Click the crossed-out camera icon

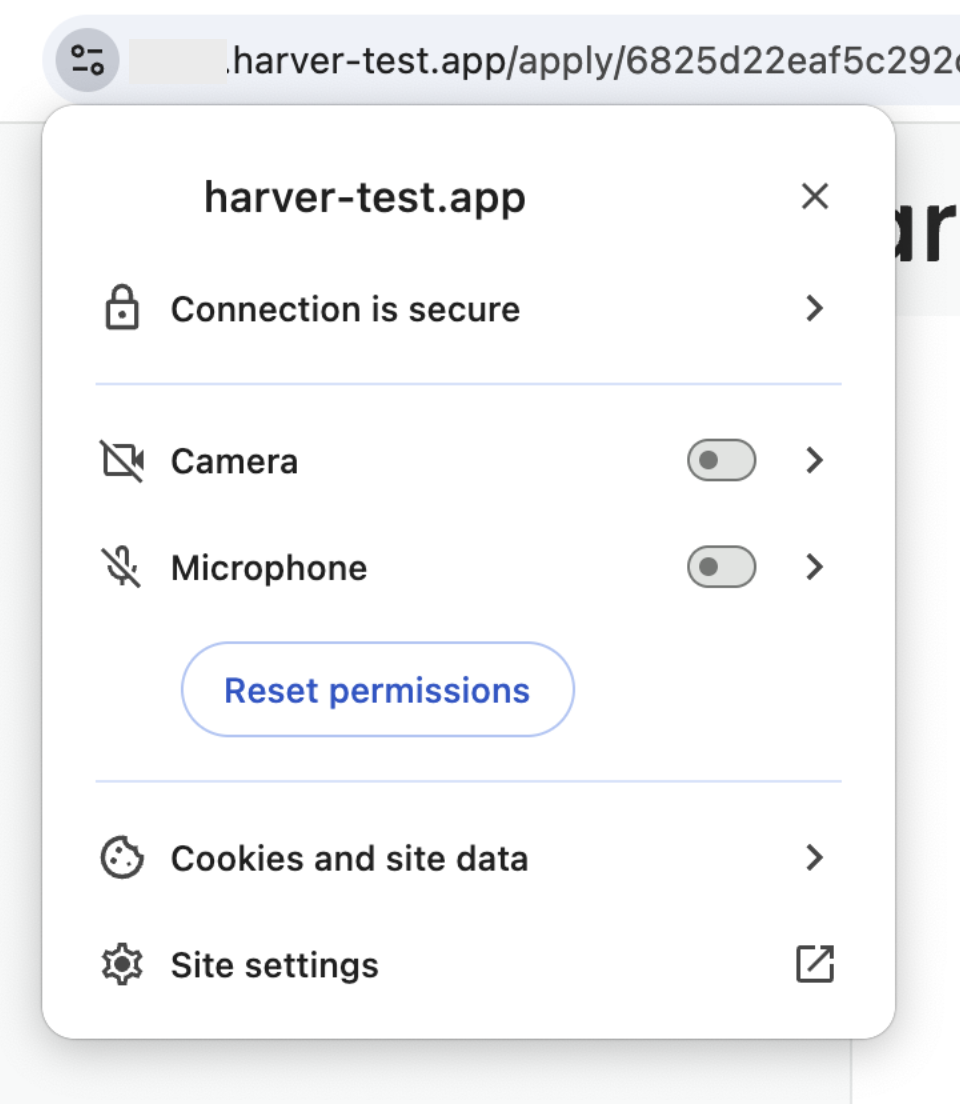click(x=123, y=461)
